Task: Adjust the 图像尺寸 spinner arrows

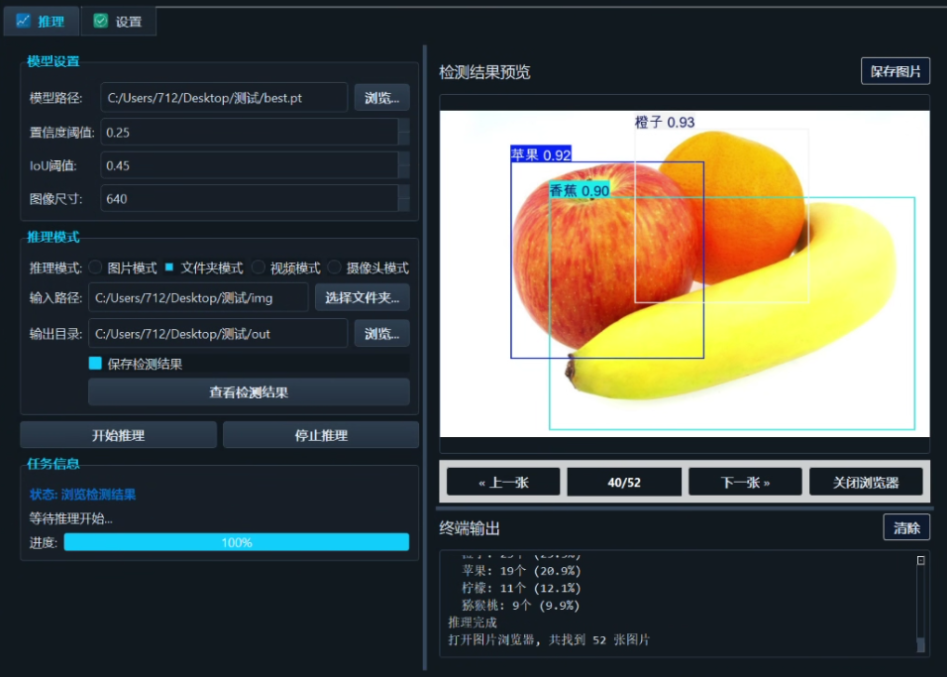Action: (404, 199)
